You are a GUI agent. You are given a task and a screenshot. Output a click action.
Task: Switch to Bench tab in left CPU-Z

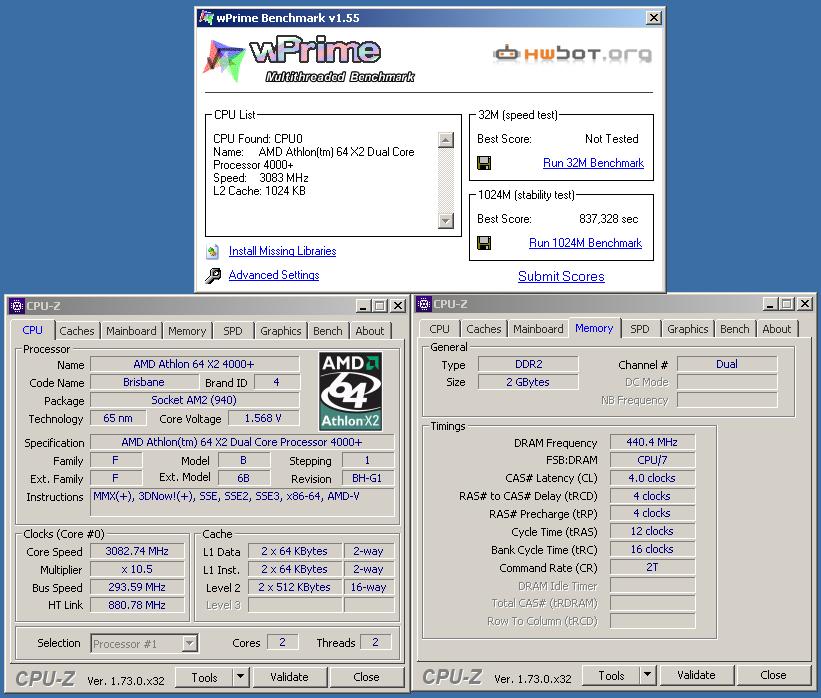click(328, 331)
